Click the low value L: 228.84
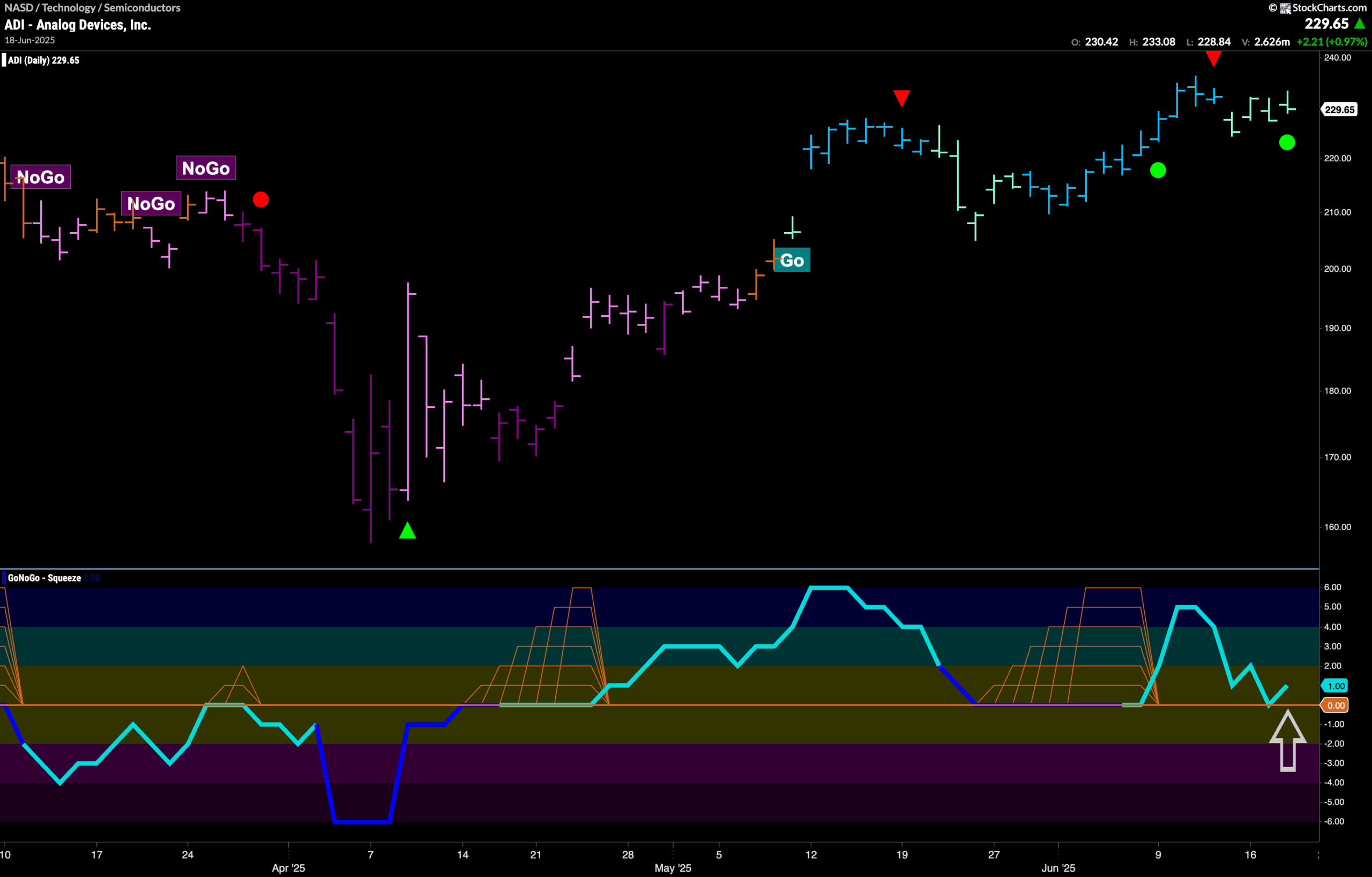This screenshot has height=877, width=1372. tap(1209, 42)
